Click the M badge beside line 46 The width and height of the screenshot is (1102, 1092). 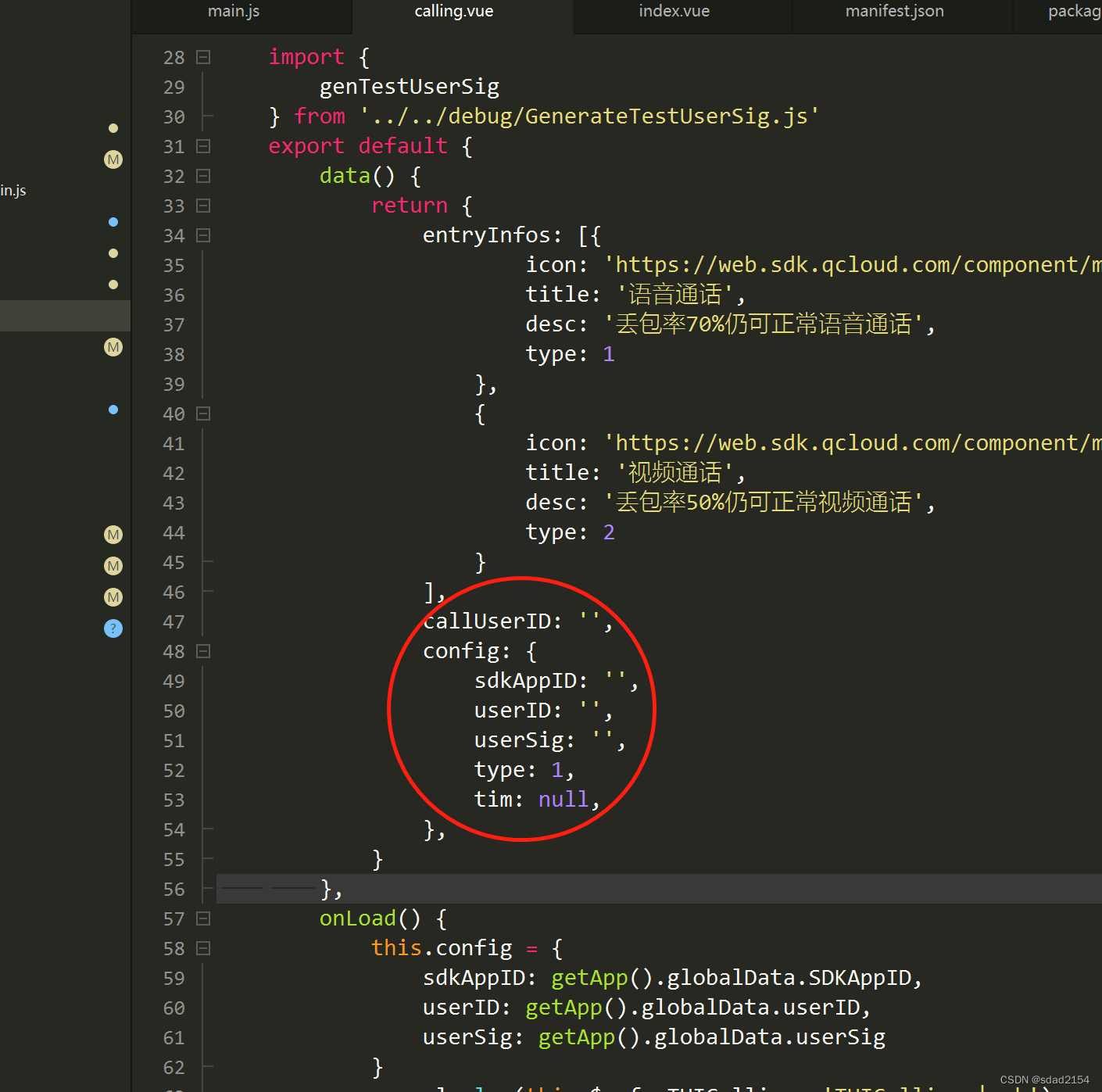pos(113,597)
